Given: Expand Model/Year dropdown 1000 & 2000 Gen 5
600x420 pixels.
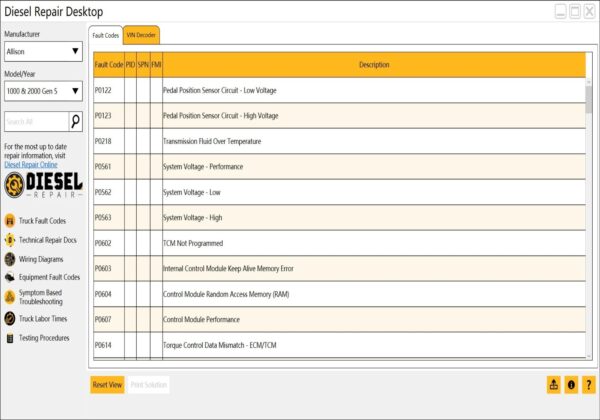Looking at the screenshot, I should [x=43, y=91].
